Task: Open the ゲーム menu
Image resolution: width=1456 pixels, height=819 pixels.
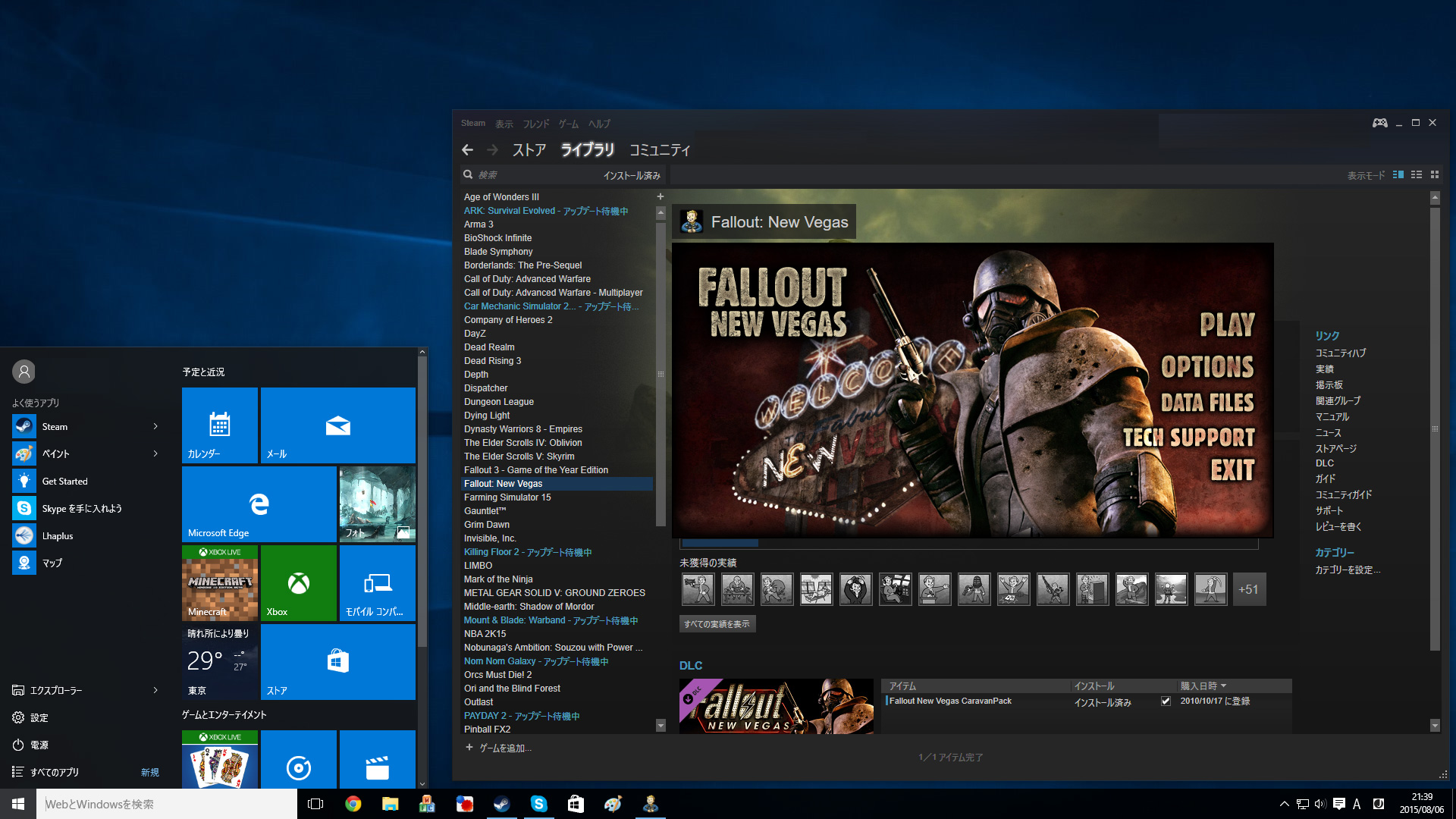Action: [x=569, y=124]
